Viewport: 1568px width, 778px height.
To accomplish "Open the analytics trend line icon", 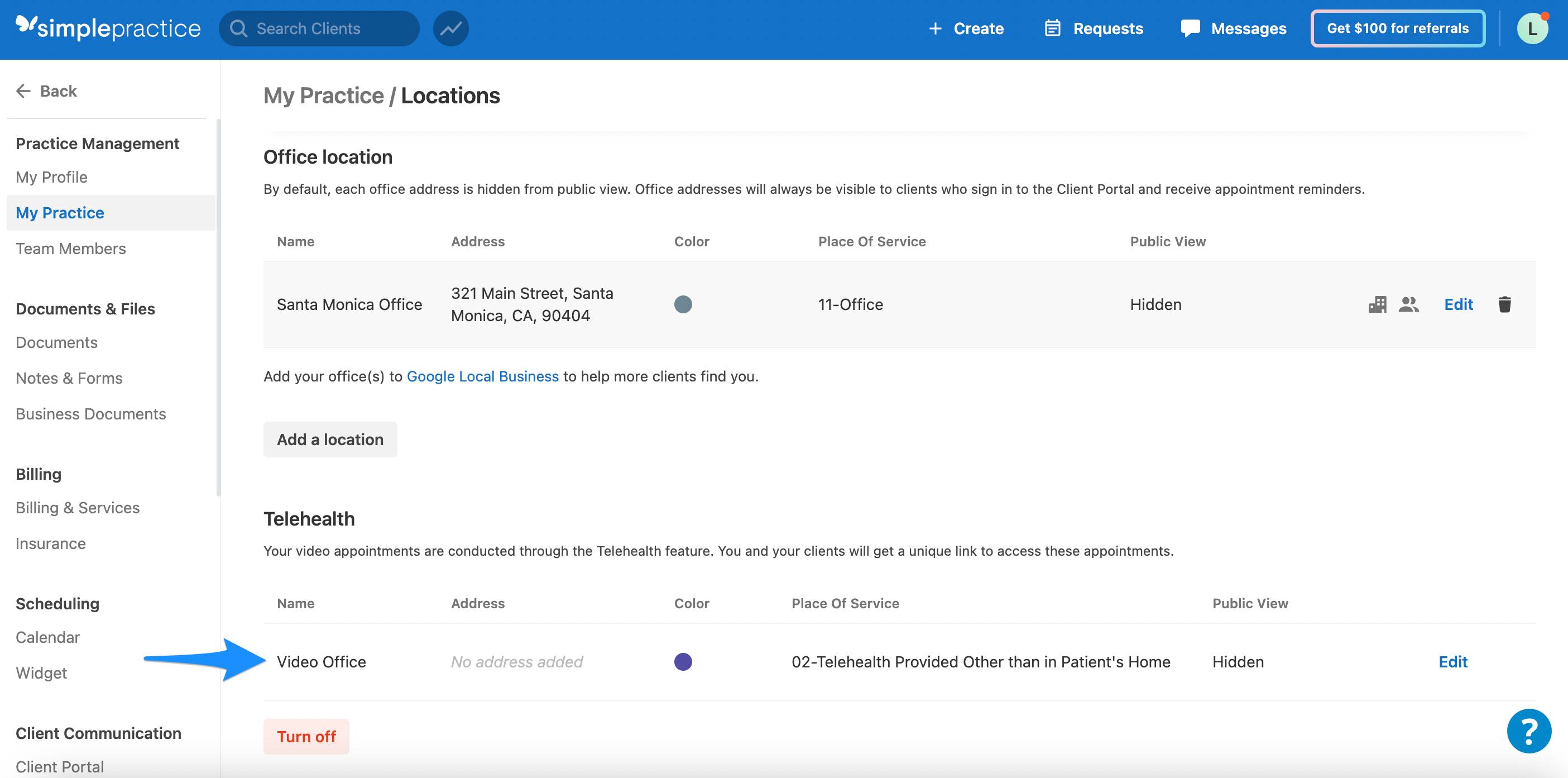I will pyautogui.click(x=450, y=28).
